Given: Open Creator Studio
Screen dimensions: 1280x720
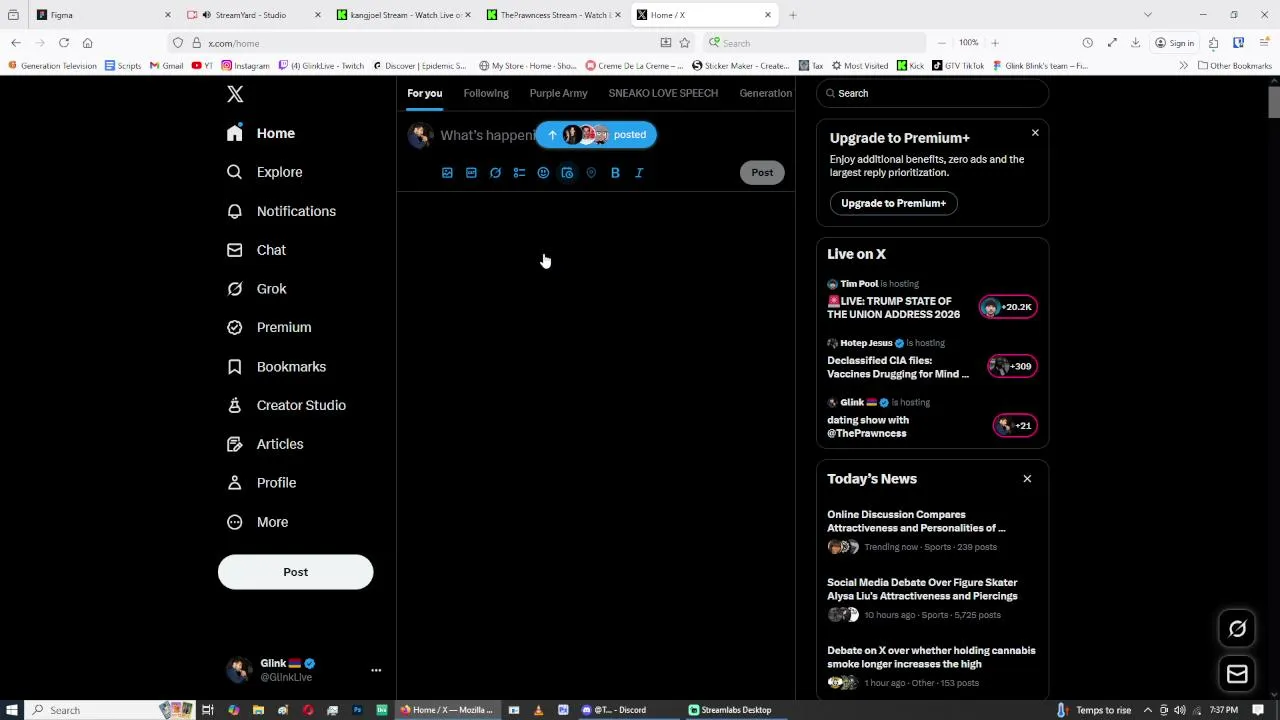Looking at the screenshot, I should coord(286,405).
